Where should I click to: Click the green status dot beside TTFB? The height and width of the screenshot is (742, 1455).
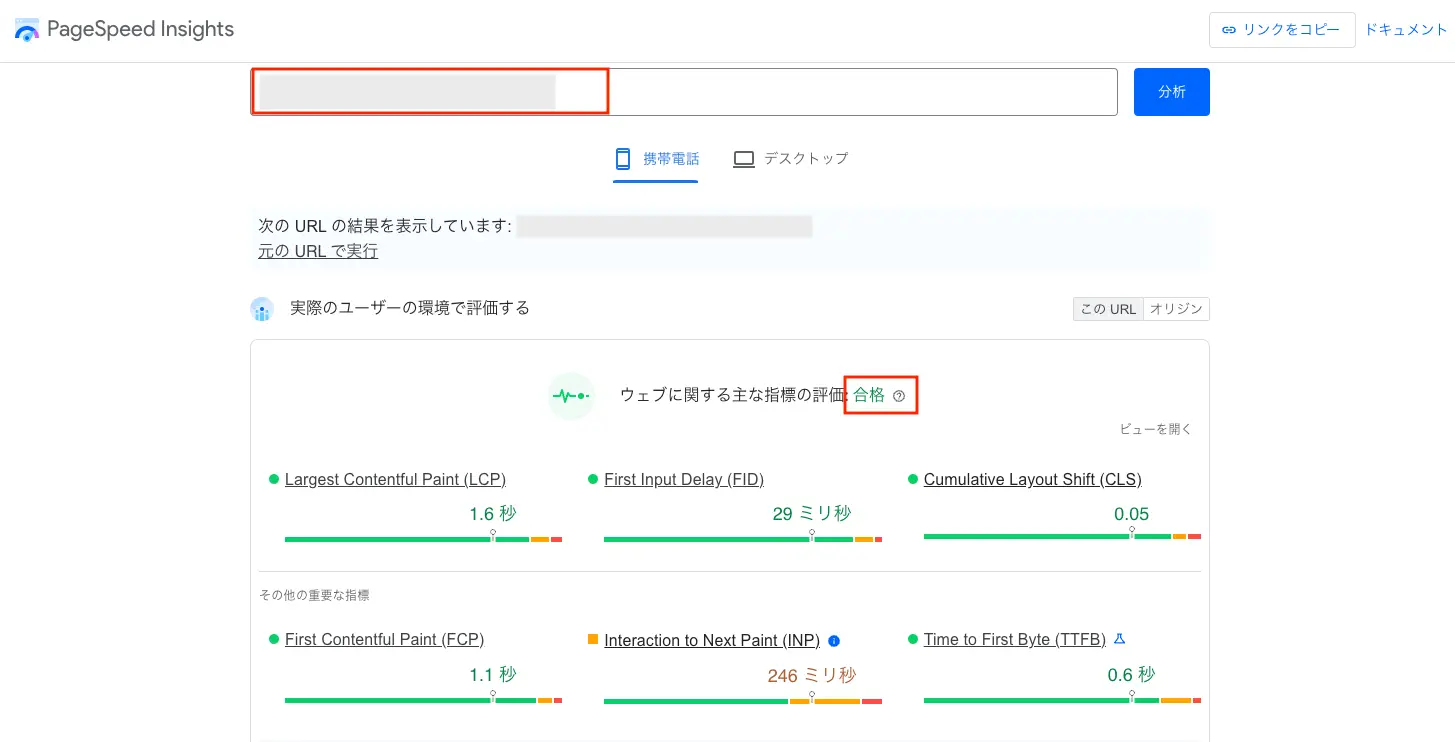(912, 639)
